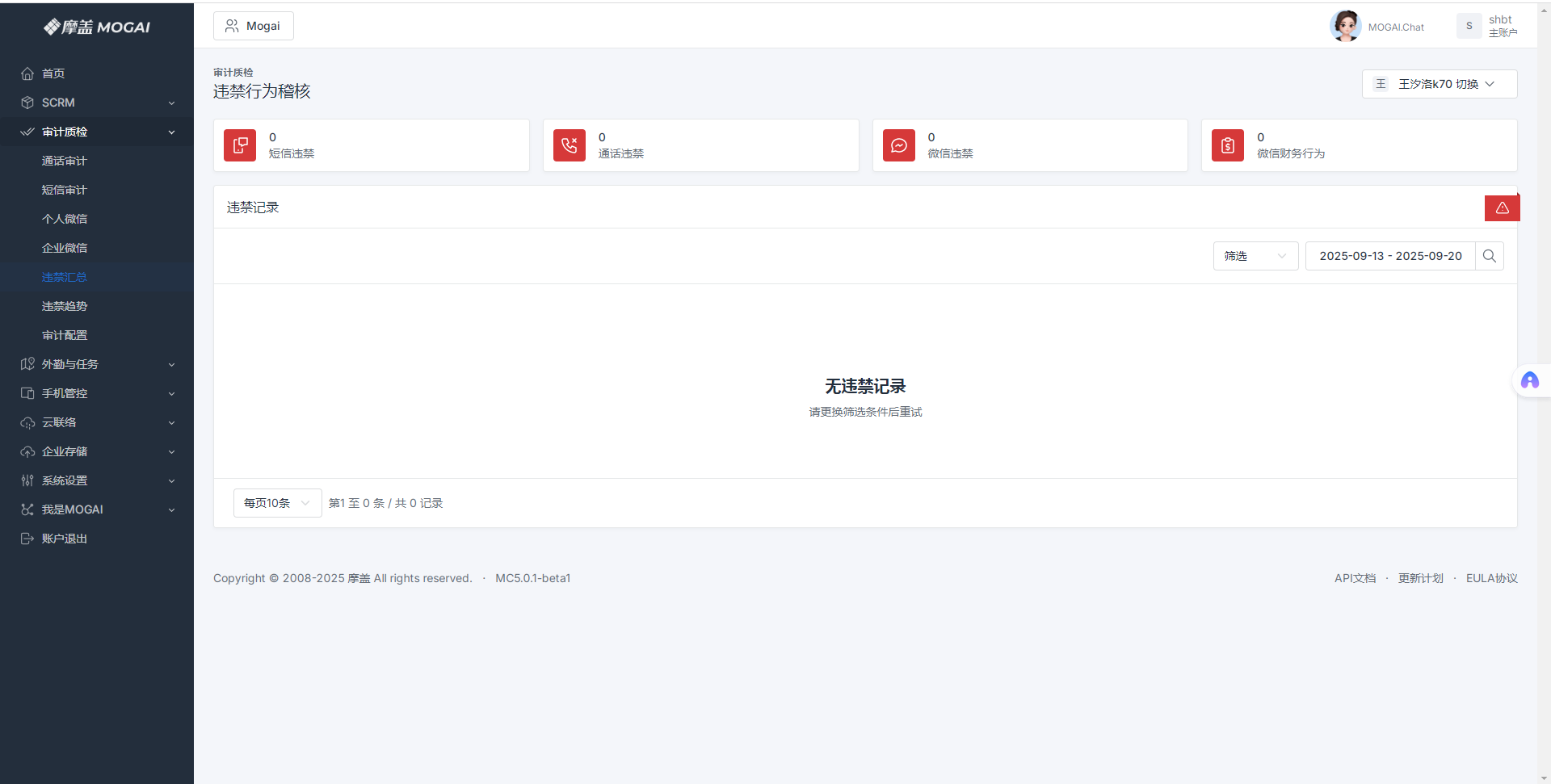Click the 通话违禁 phone icon
1551x784 pixels.
pos(569,145)
